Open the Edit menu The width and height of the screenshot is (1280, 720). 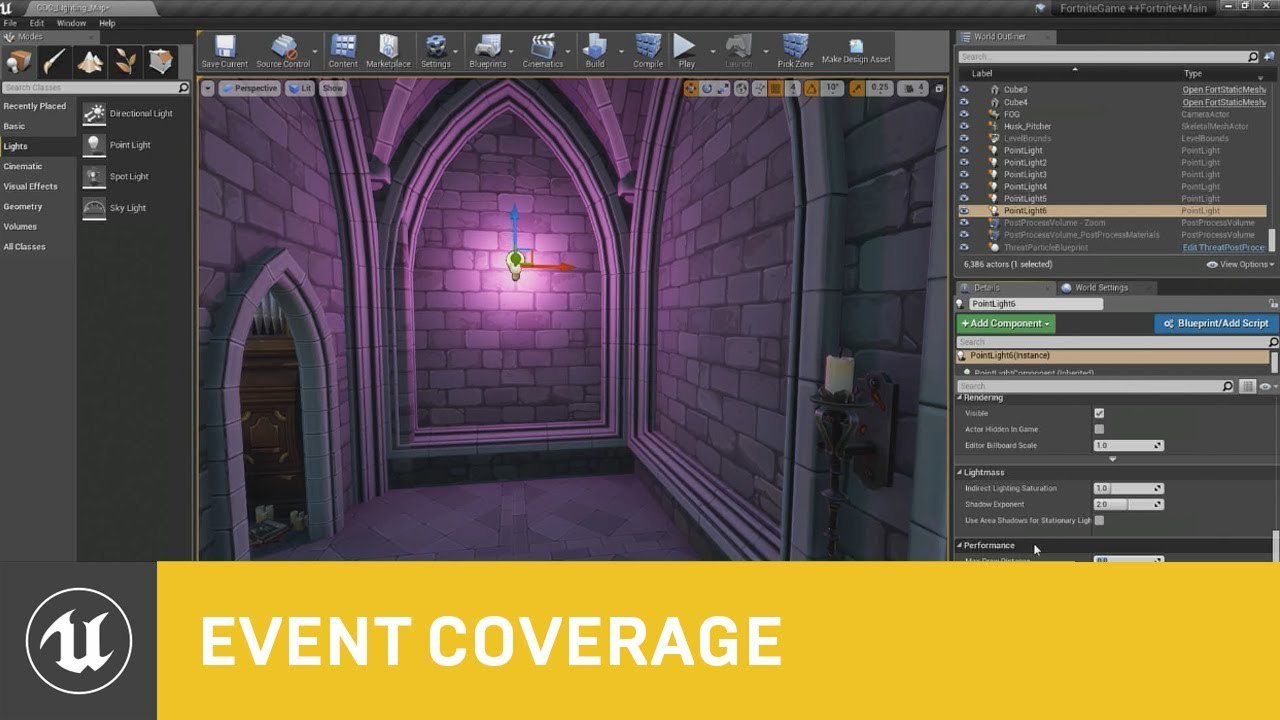coord(37,22)
